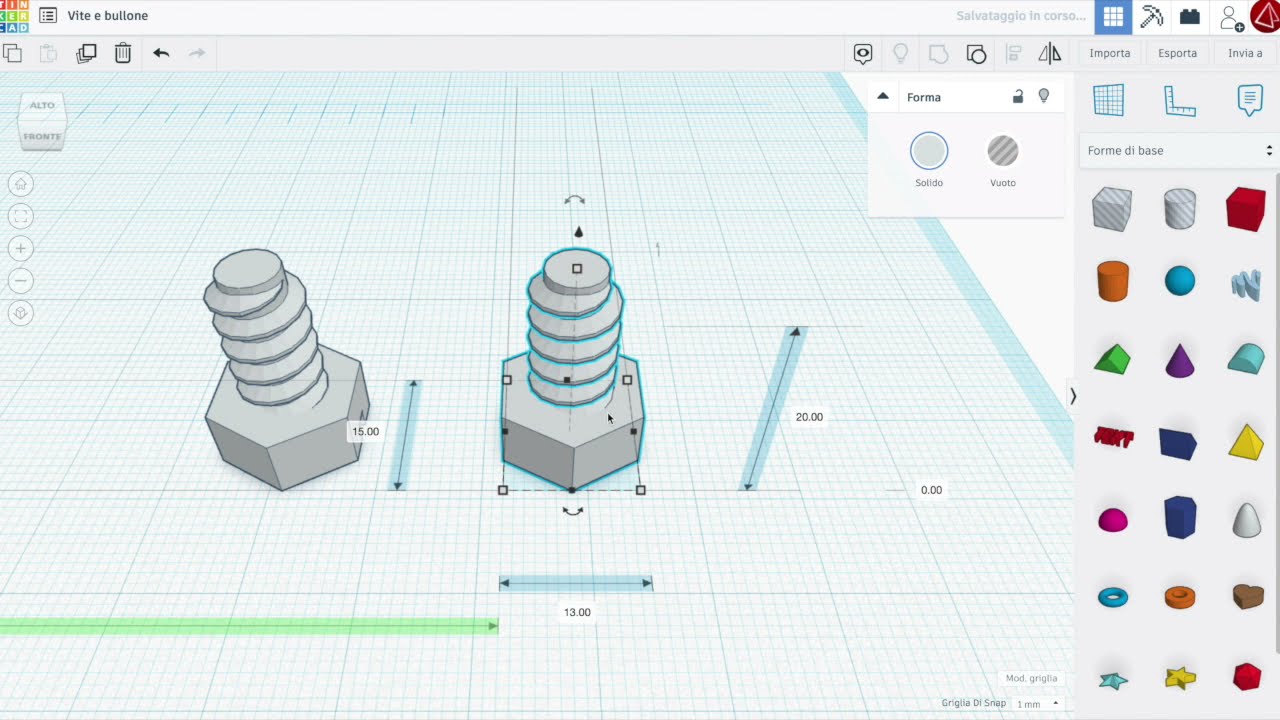1280x720 pixels.
Task: Open the Notes tool
Action: point(1249,100)
